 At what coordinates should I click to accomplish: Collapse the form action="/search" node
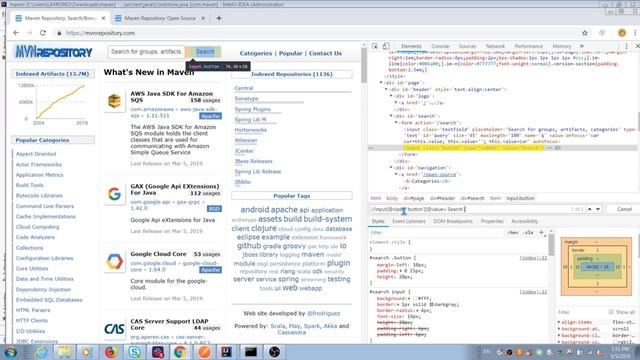pyautogui.click(x=396, y=123)
